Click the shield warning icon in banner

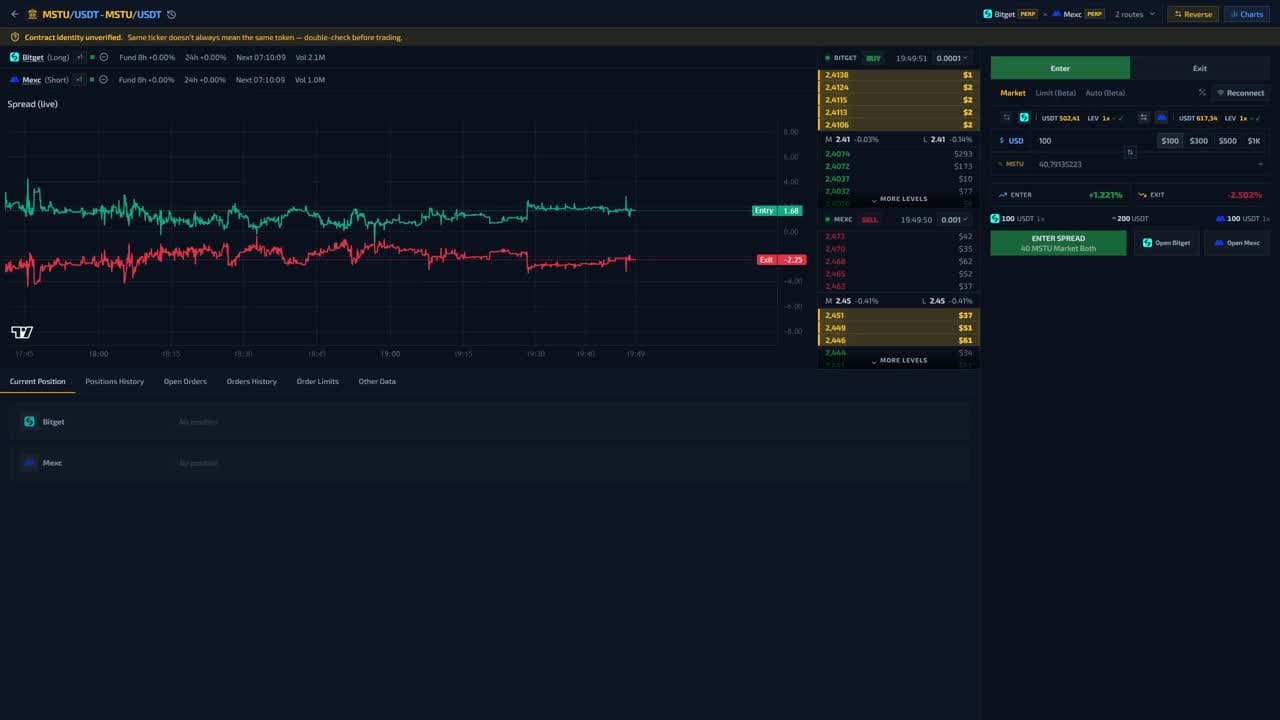pyautogui.click(x=15, y=37)
